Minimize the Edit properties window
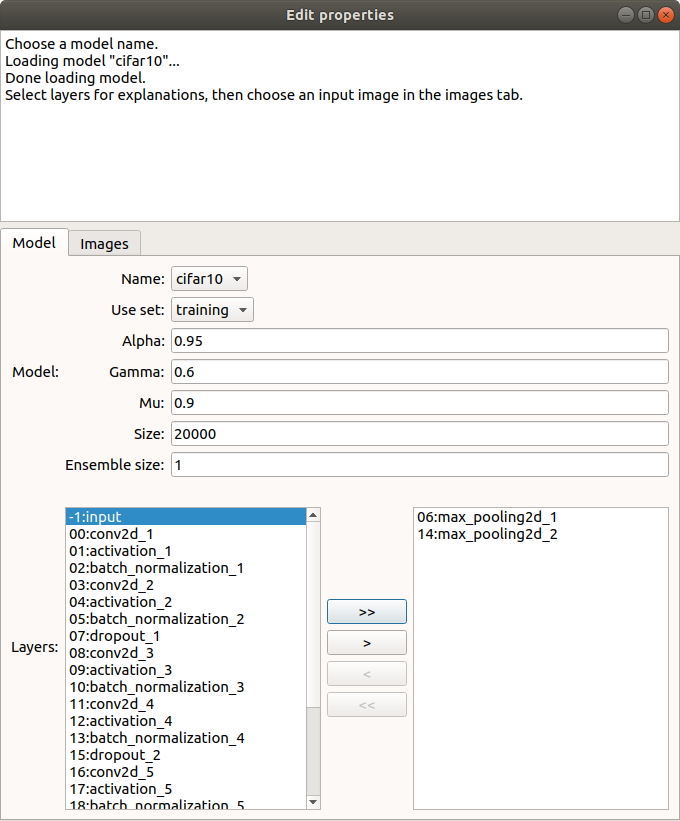680x821 pixels. pyautogui.click(x=626, y=15)
